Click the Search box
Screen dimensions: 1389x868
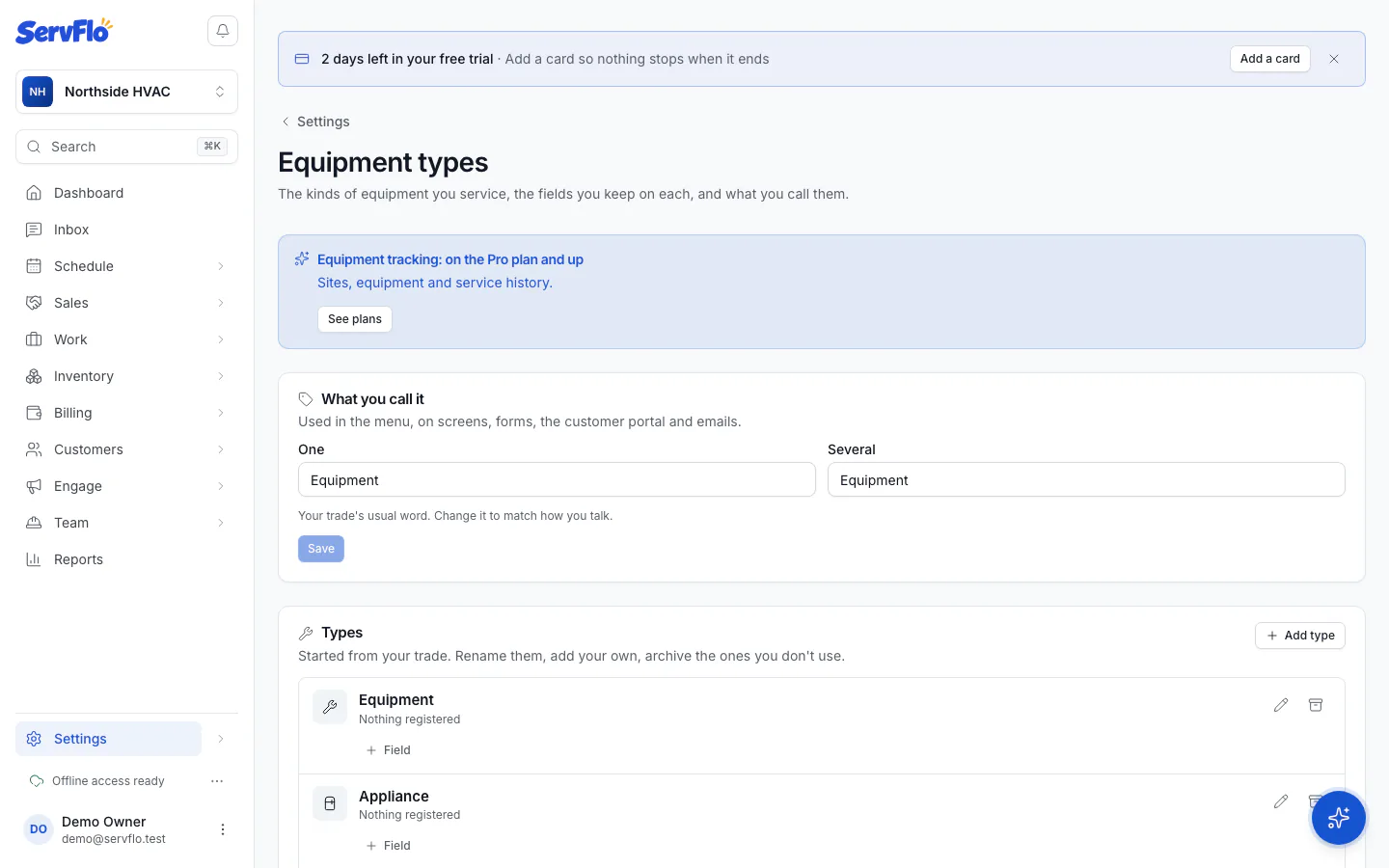click(x=126, y=147)
